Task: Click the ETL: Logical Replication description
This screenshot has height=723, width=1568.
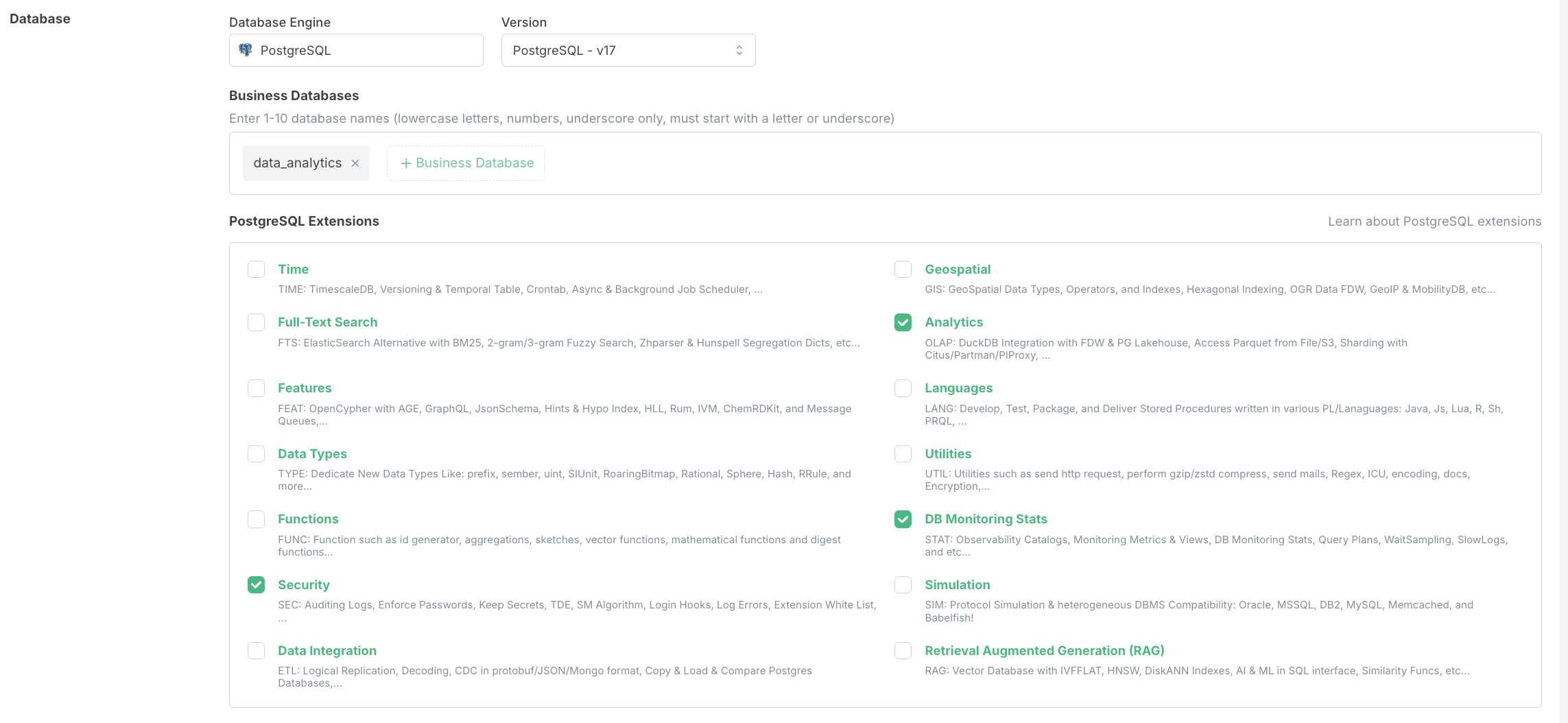Action: coord(545,677)
